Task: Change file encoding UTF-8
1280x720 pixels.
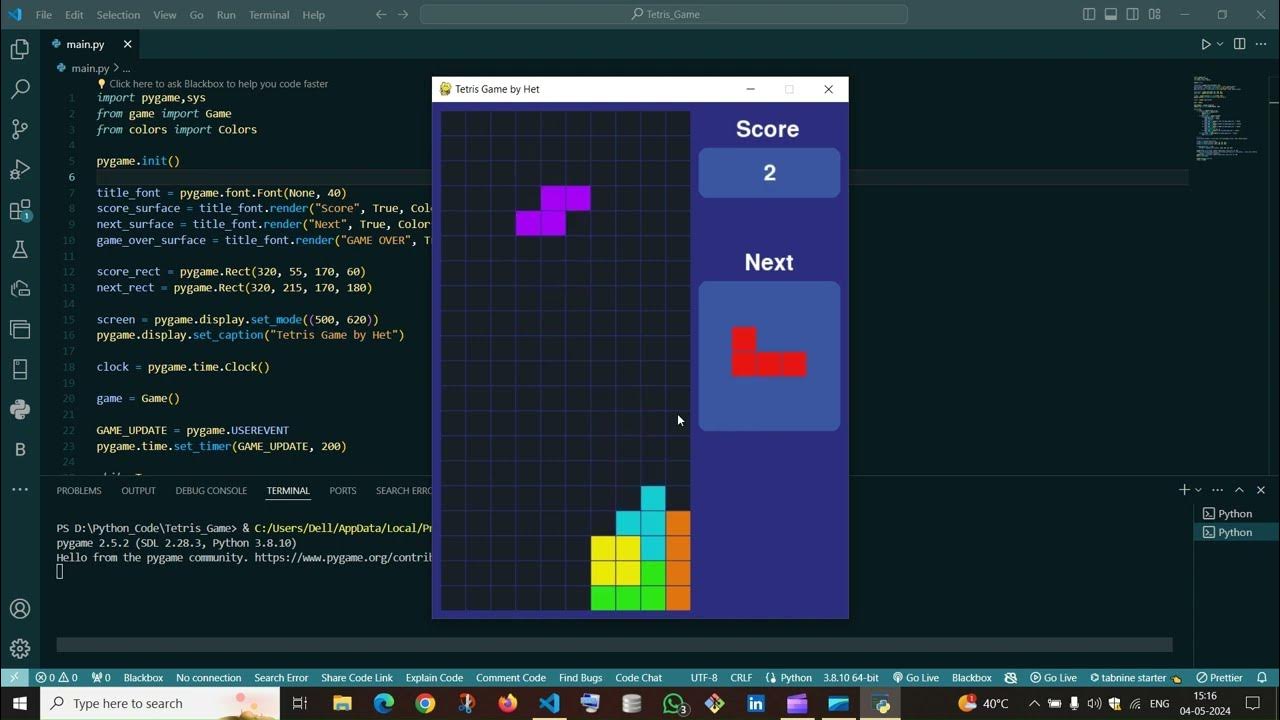Action: [704, 677]
